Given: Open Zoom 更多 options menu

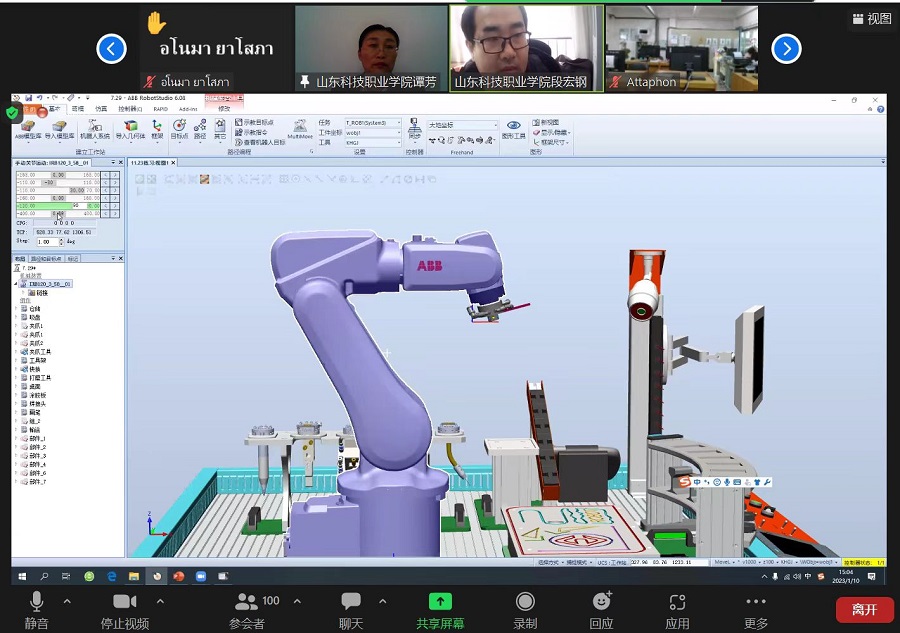Looking at the screenshot, I should (756, 611).
